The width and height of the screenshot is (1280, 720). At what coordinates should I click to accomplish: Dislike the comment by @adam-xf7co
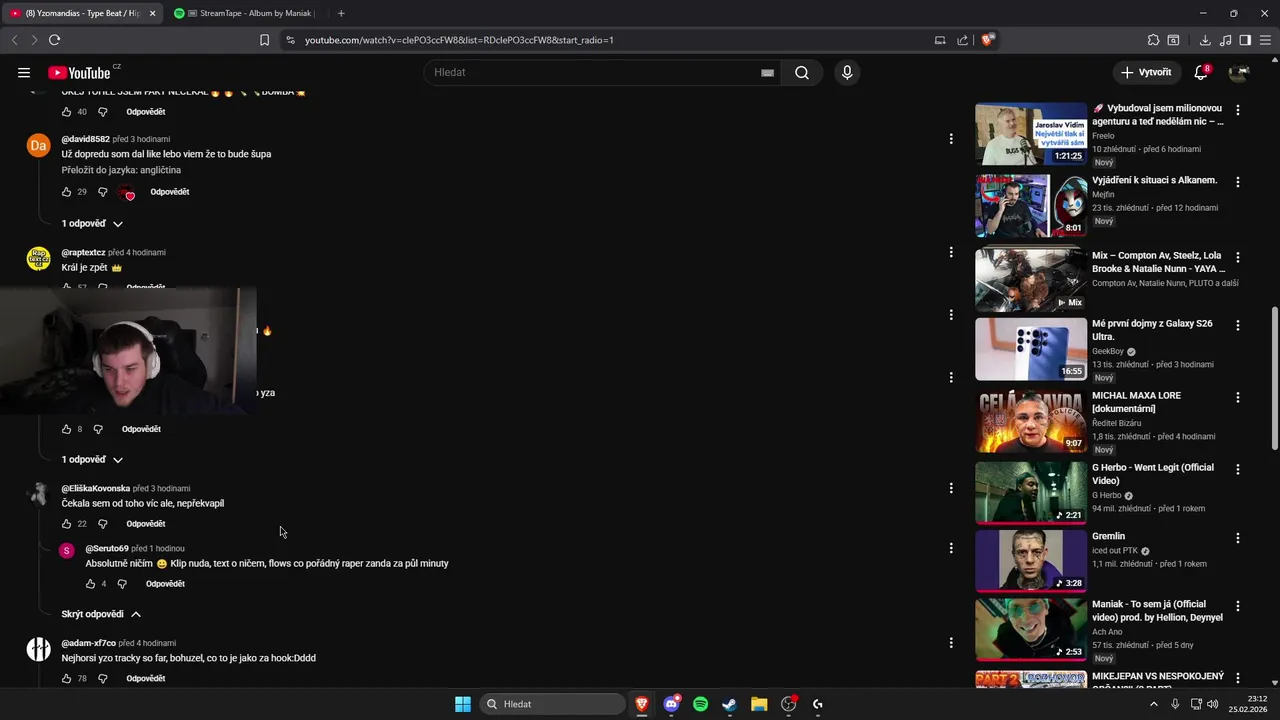pyautogui.click(x=102, y=678)
